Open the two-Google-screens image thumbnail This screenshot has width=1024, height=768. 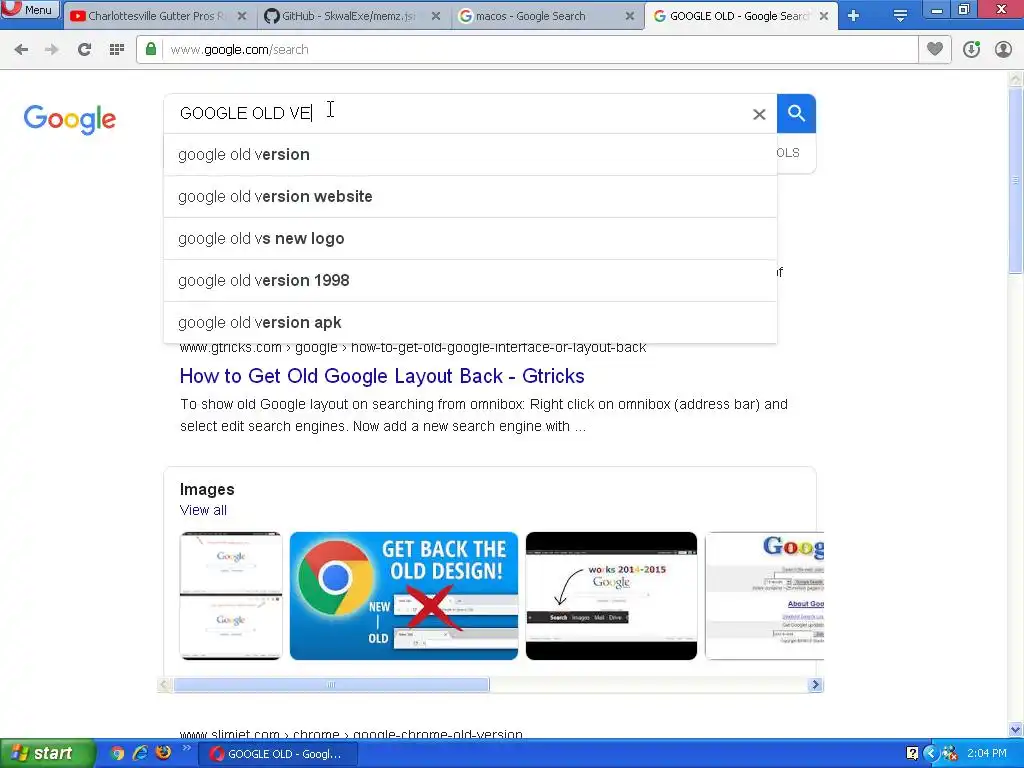pyautogui.click(x=231, y=596)
